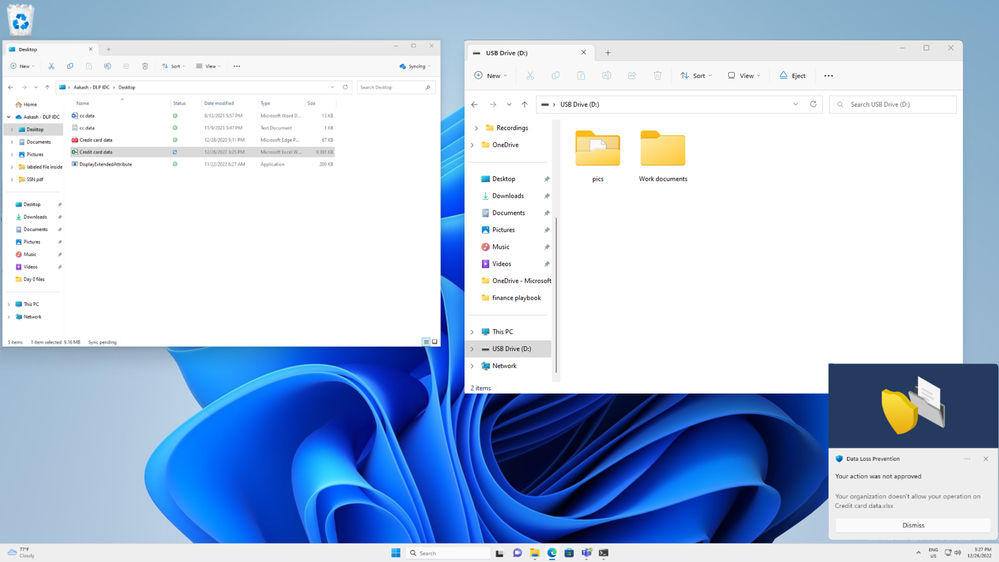Screen dimensions: 999x562
Task: Open Syncing status dropdown in Desktop window
Action: [x=415, y=66]
